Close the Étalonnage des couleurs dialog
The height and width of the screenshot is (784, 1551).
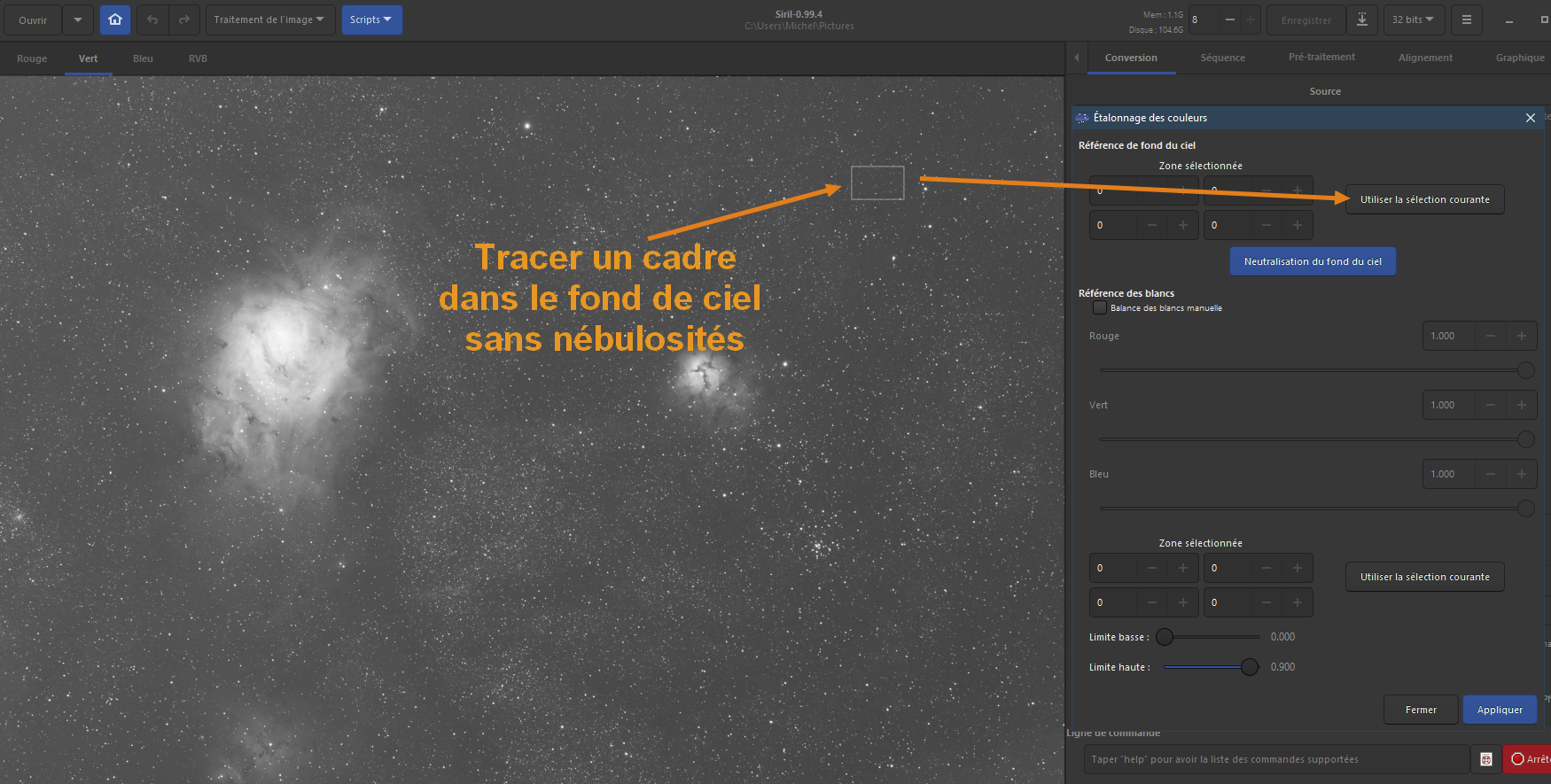1531,118
